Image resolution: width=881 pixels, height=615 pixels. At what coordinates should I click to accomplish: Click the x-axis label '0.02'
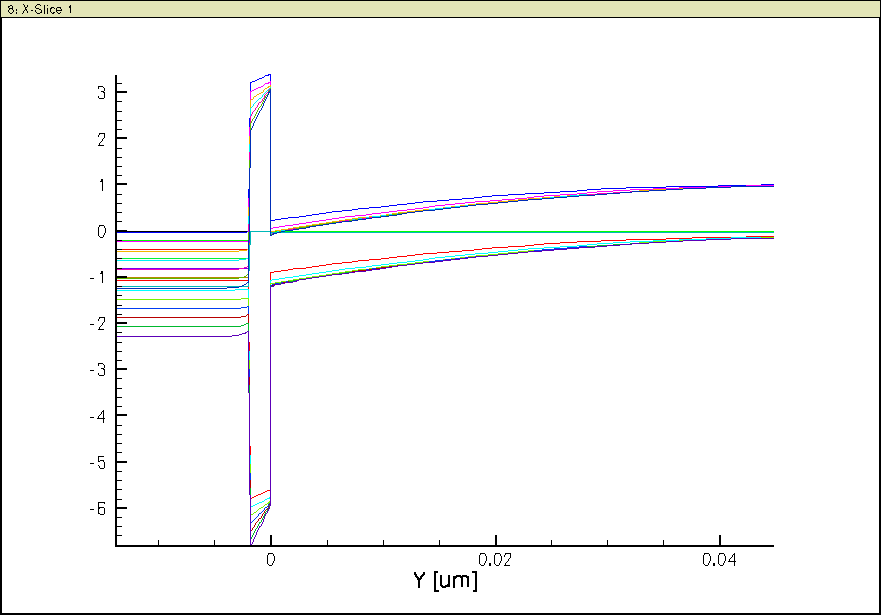(495, 560)
